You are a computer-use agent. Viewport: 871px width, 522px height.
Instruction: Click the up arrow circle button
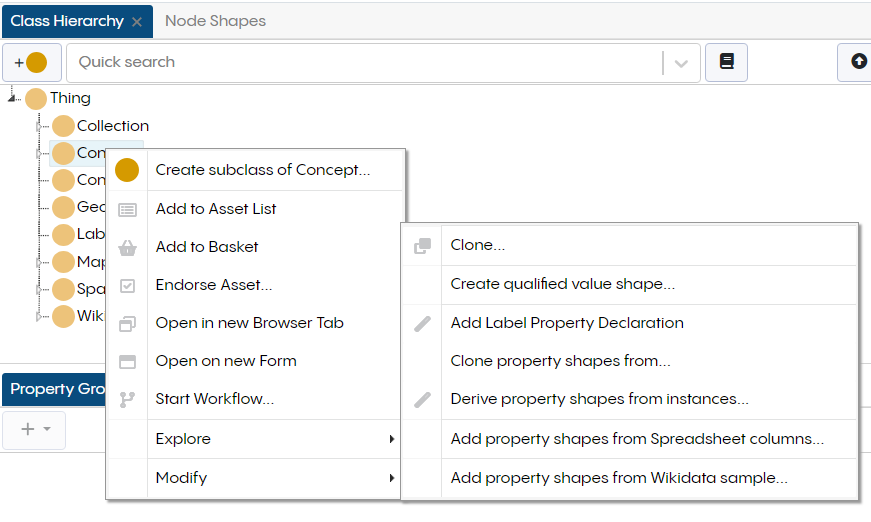[858, 61]
